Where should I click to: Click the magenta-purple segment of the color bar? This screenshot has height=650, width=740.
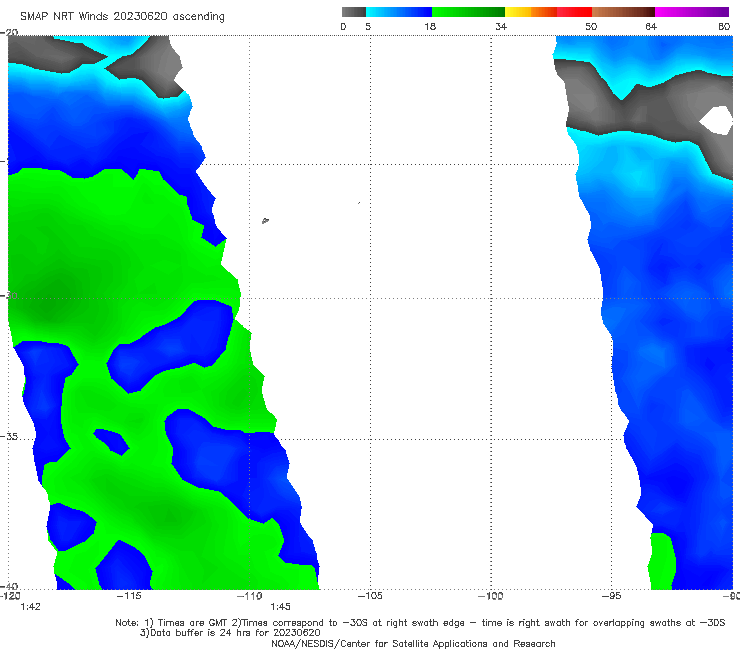692,12
